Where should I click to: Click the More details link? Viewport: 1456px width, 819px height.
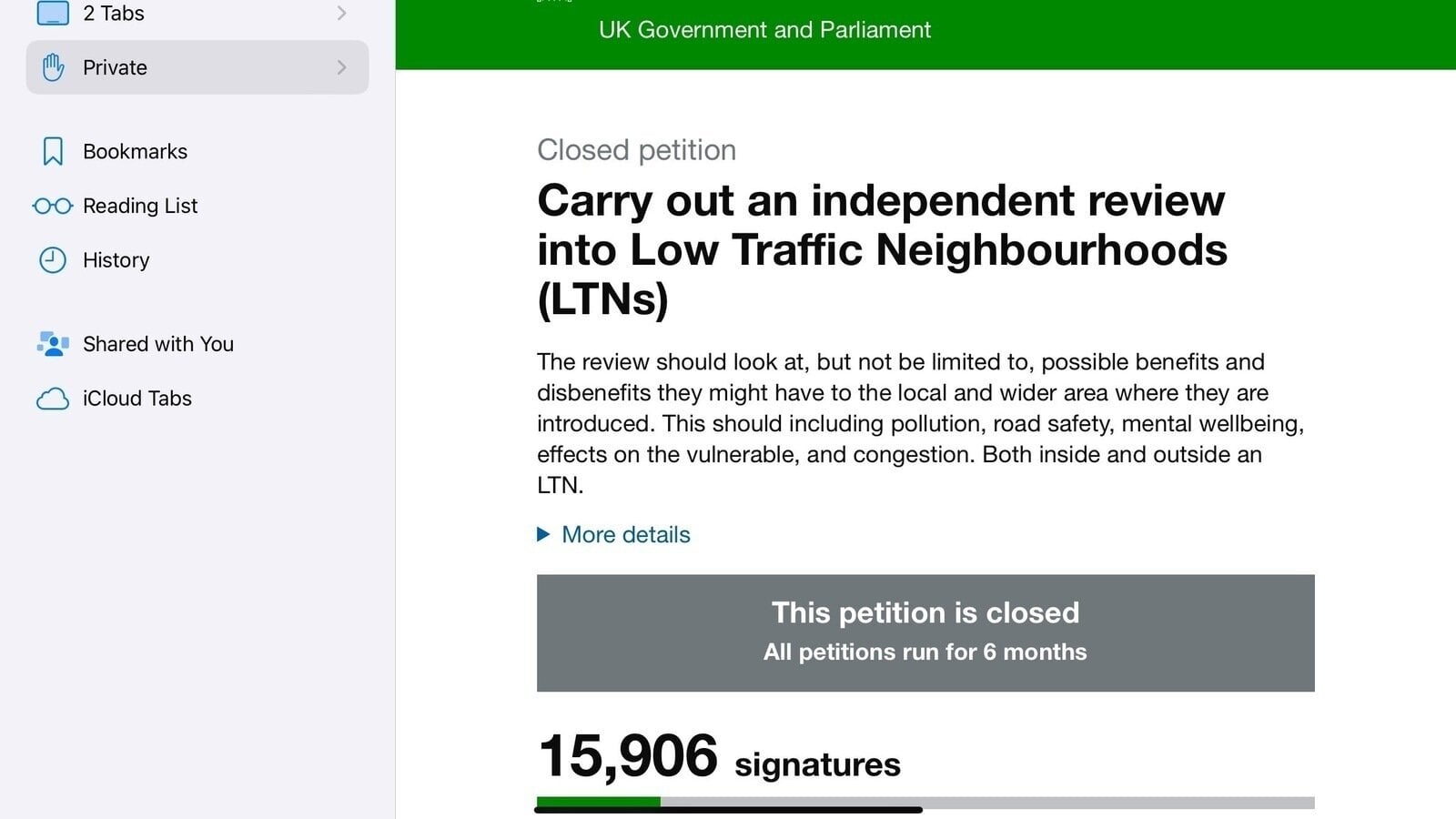pos(625,535)
